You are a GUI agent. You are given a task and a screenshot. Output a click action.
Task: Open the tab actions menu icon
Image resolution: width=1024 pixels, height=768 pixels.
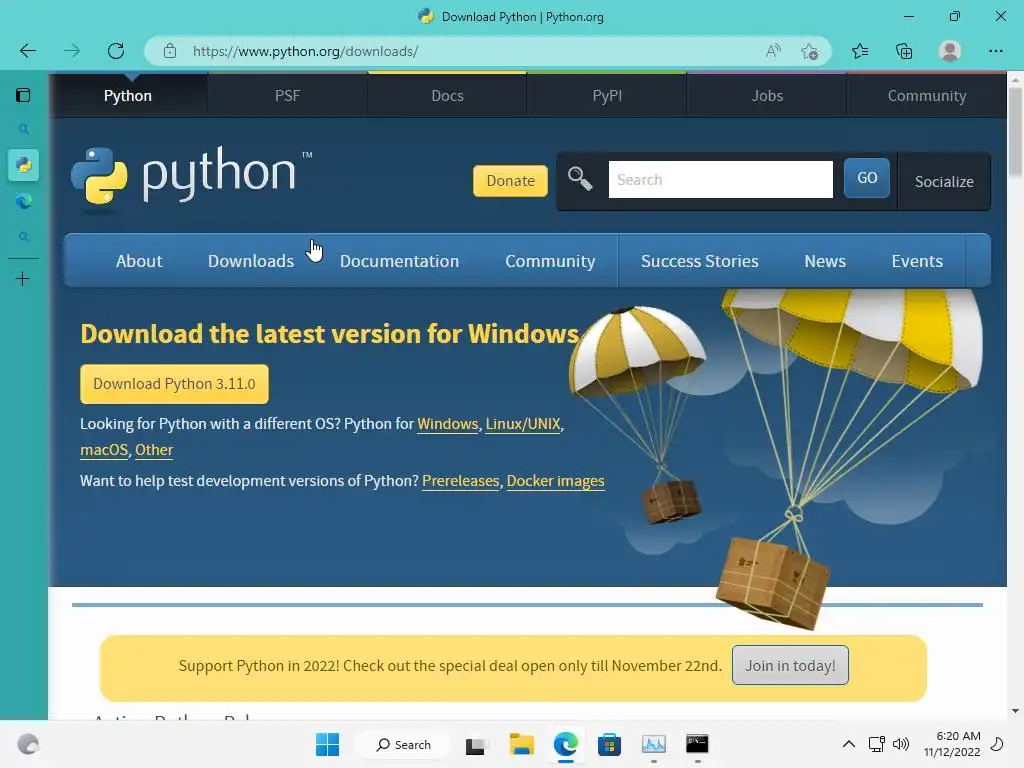click(x=23, y=95)
